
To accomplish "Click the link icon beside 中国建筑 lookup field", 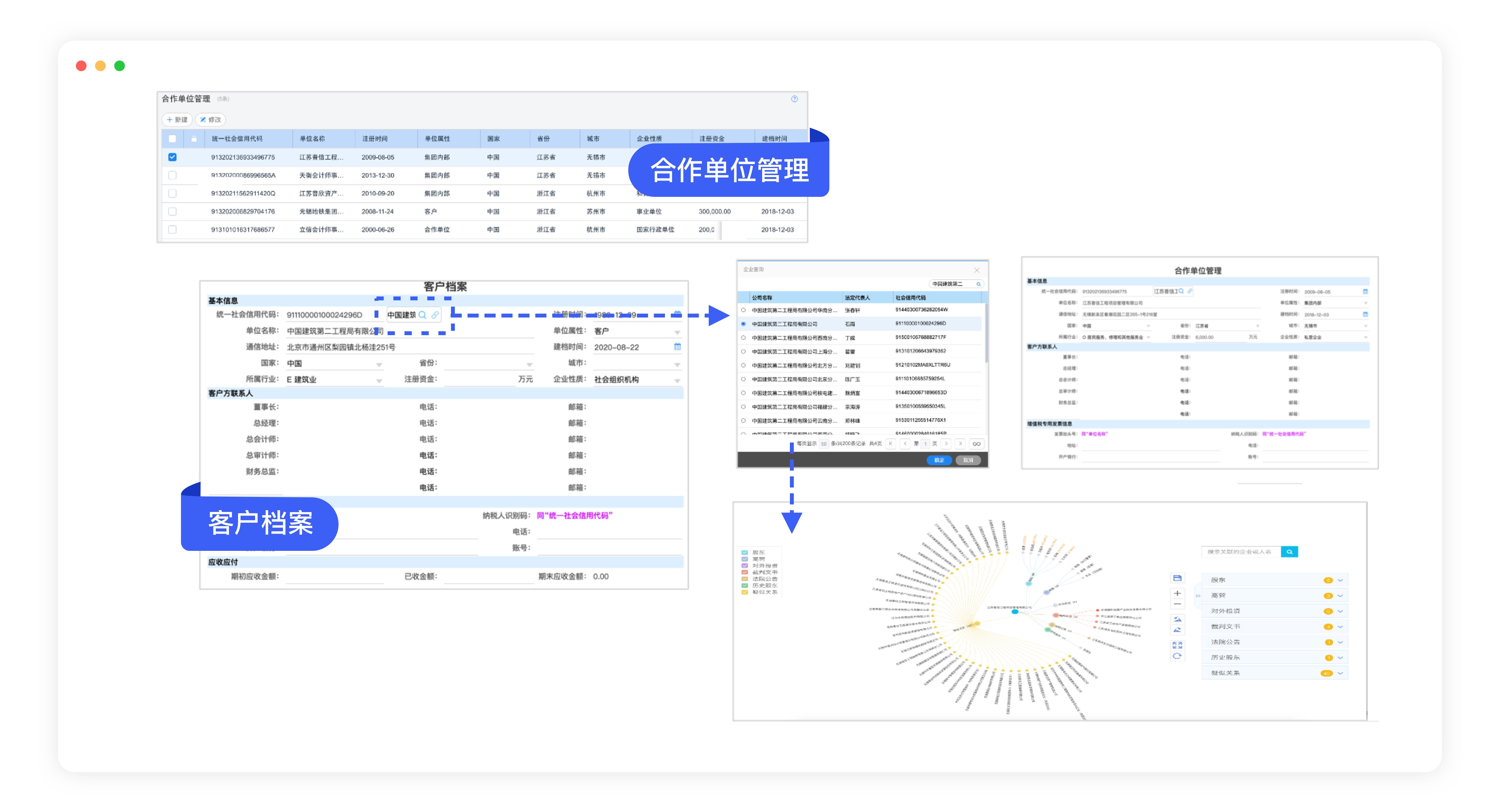I will (x=435, y=315).
